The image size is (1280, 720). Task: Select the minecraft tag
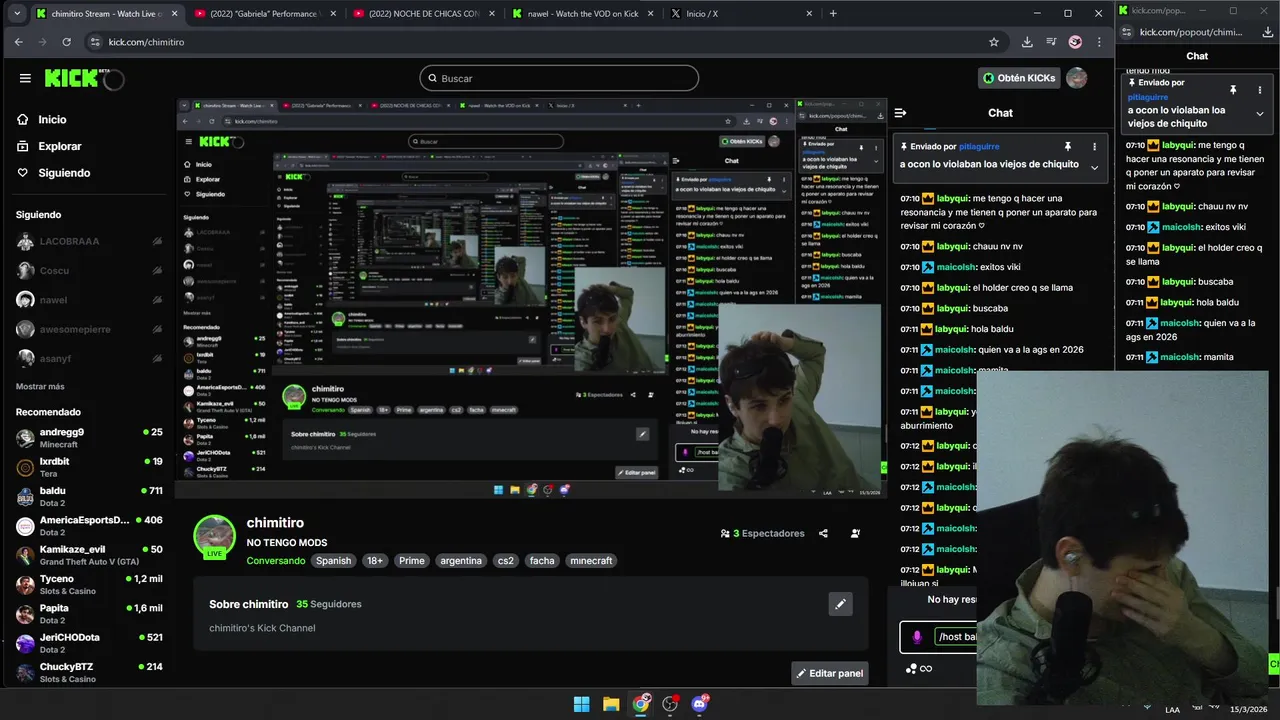(x=591, y=561)
